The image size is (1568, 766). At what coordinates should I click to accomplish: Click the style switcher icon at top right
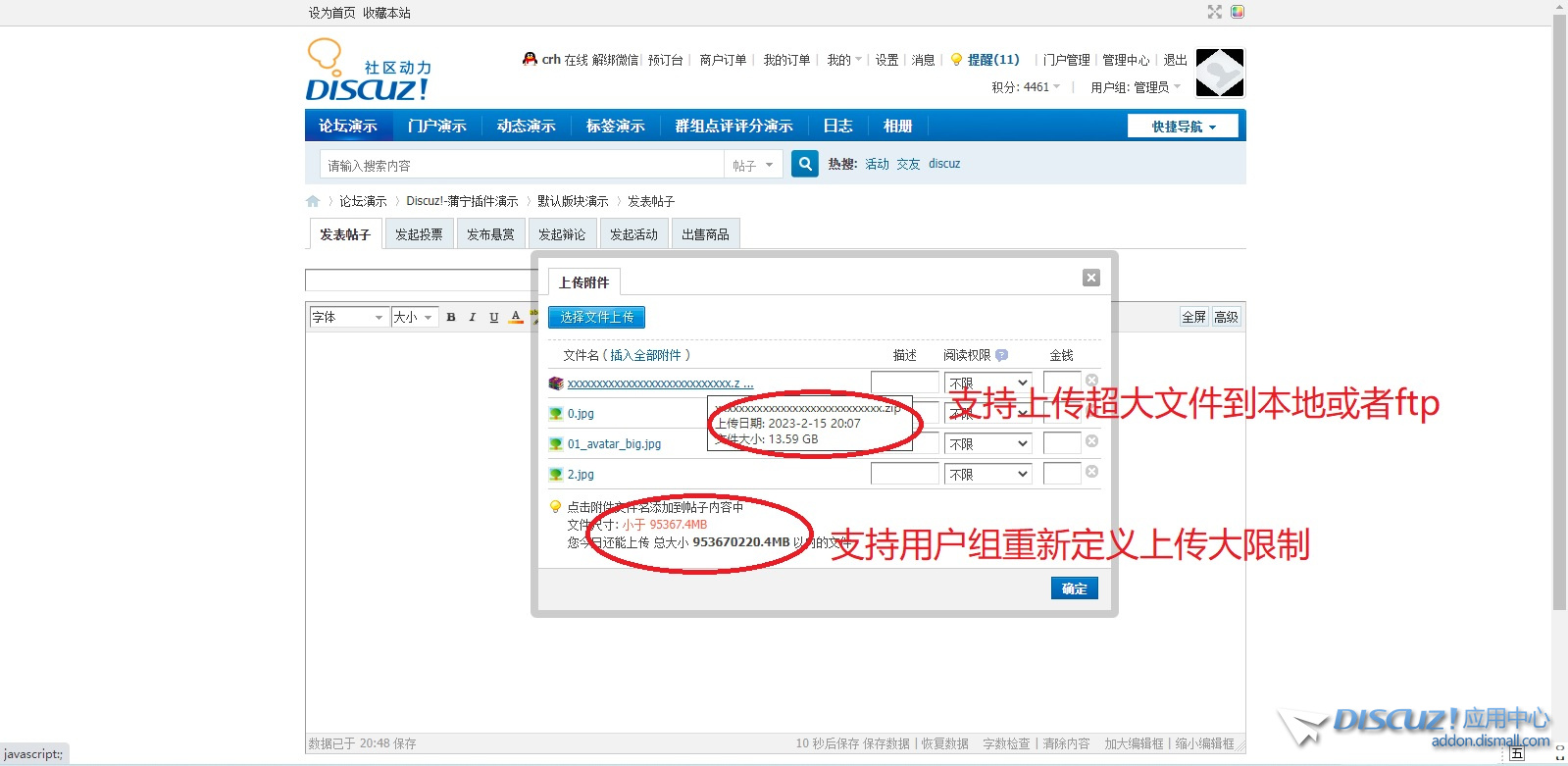pos(1238,12)
